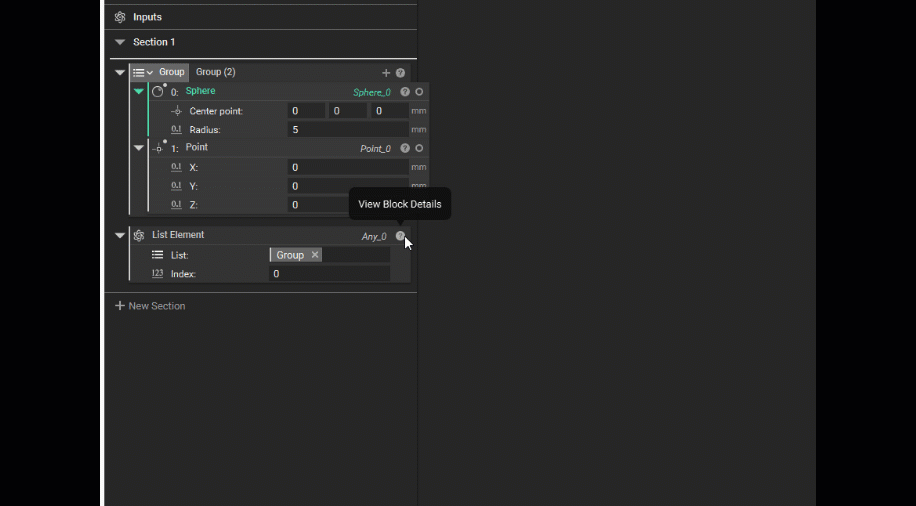The height and width of the screenshot is (506, 916).
Task: Select the Sphere block name
Action: click(x=200, y=91)
